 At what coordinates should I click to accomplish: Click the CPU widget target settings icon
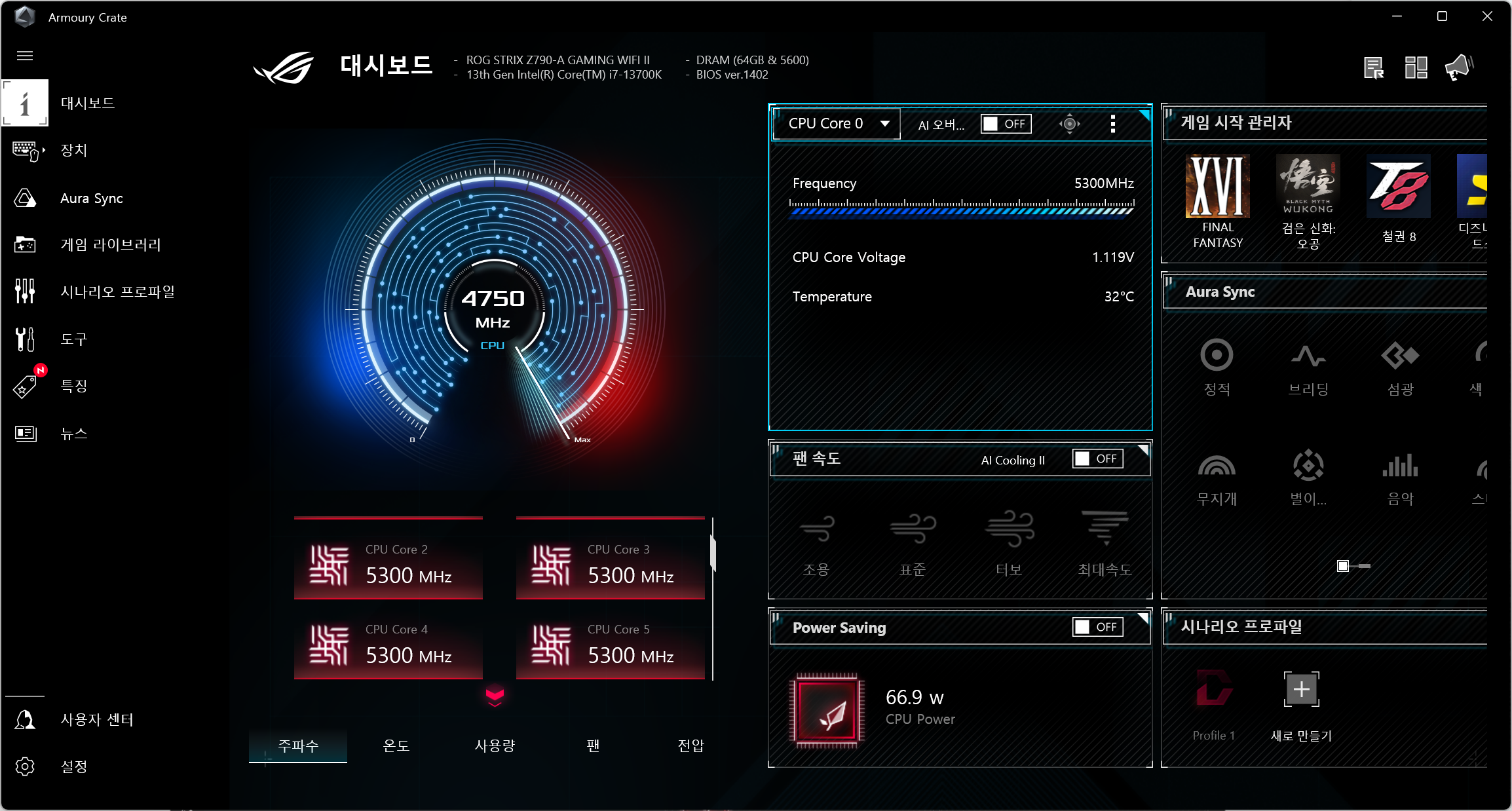coord(1069,124)
